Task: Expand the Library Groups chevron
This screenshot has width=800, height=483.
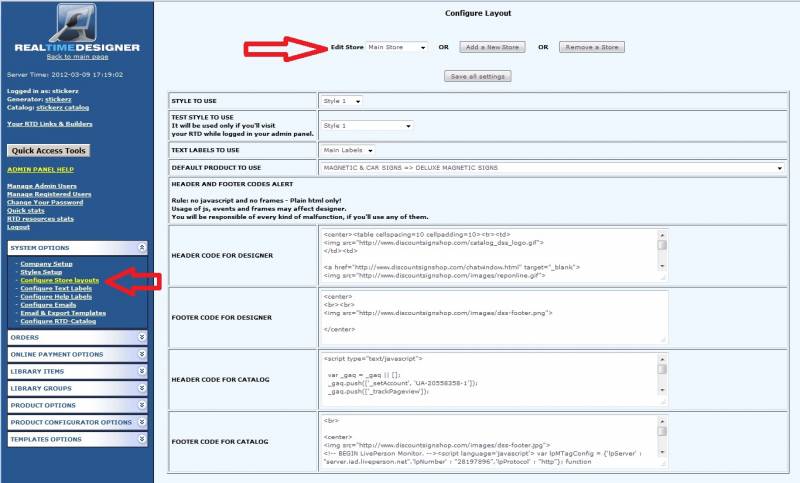Action: point(142,388)
